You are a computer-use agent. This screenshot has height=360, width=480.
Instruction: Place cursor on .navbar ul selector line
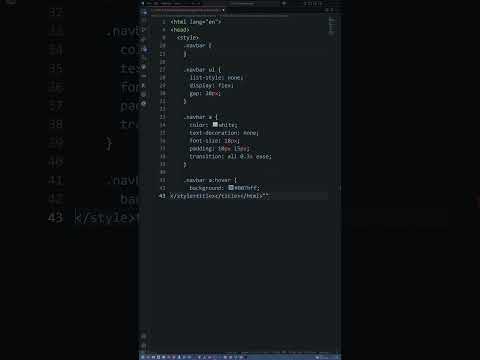tap(202, 70)
